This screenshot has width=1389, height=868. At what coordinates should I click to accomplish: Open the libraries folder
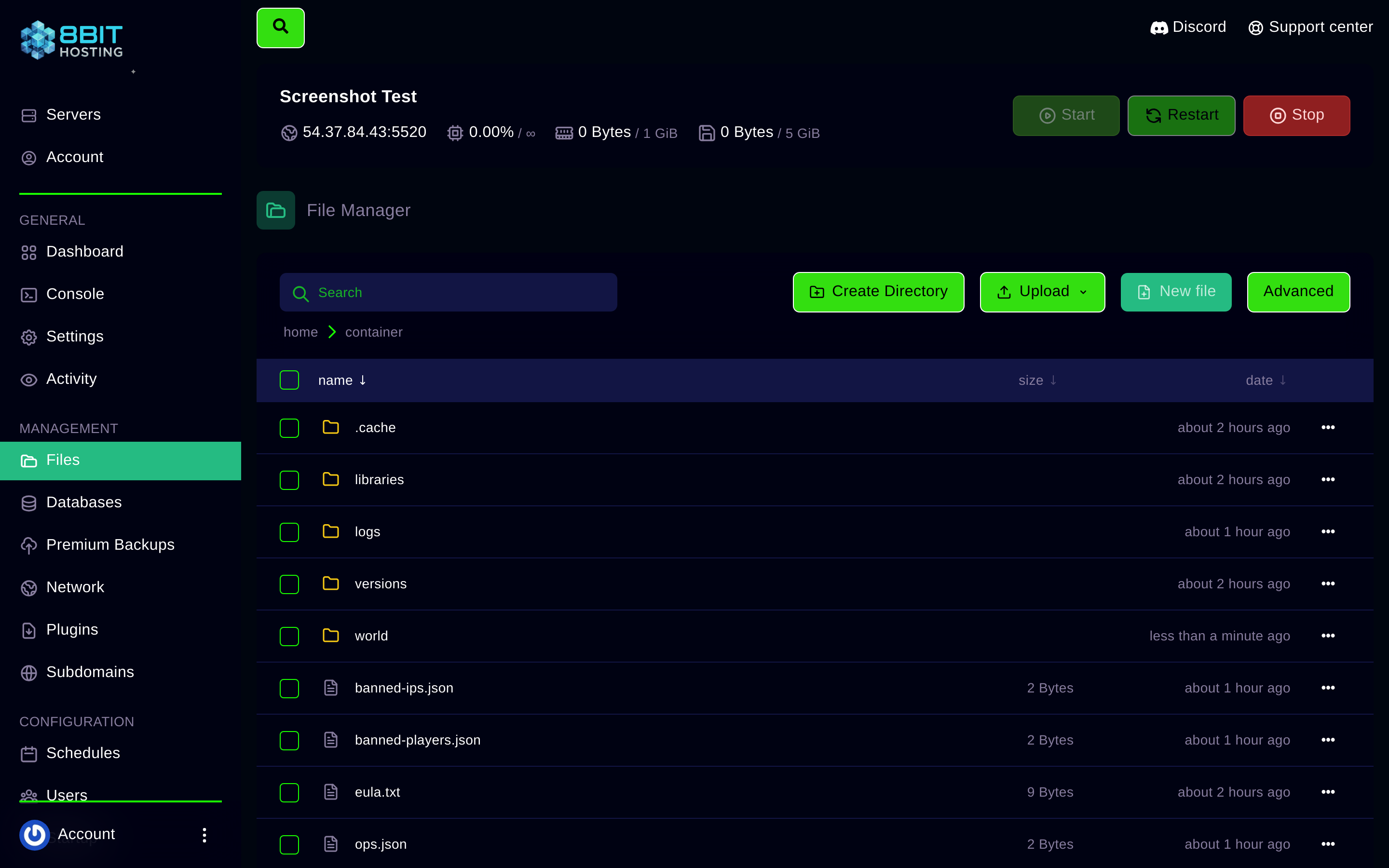pos(380,480)
